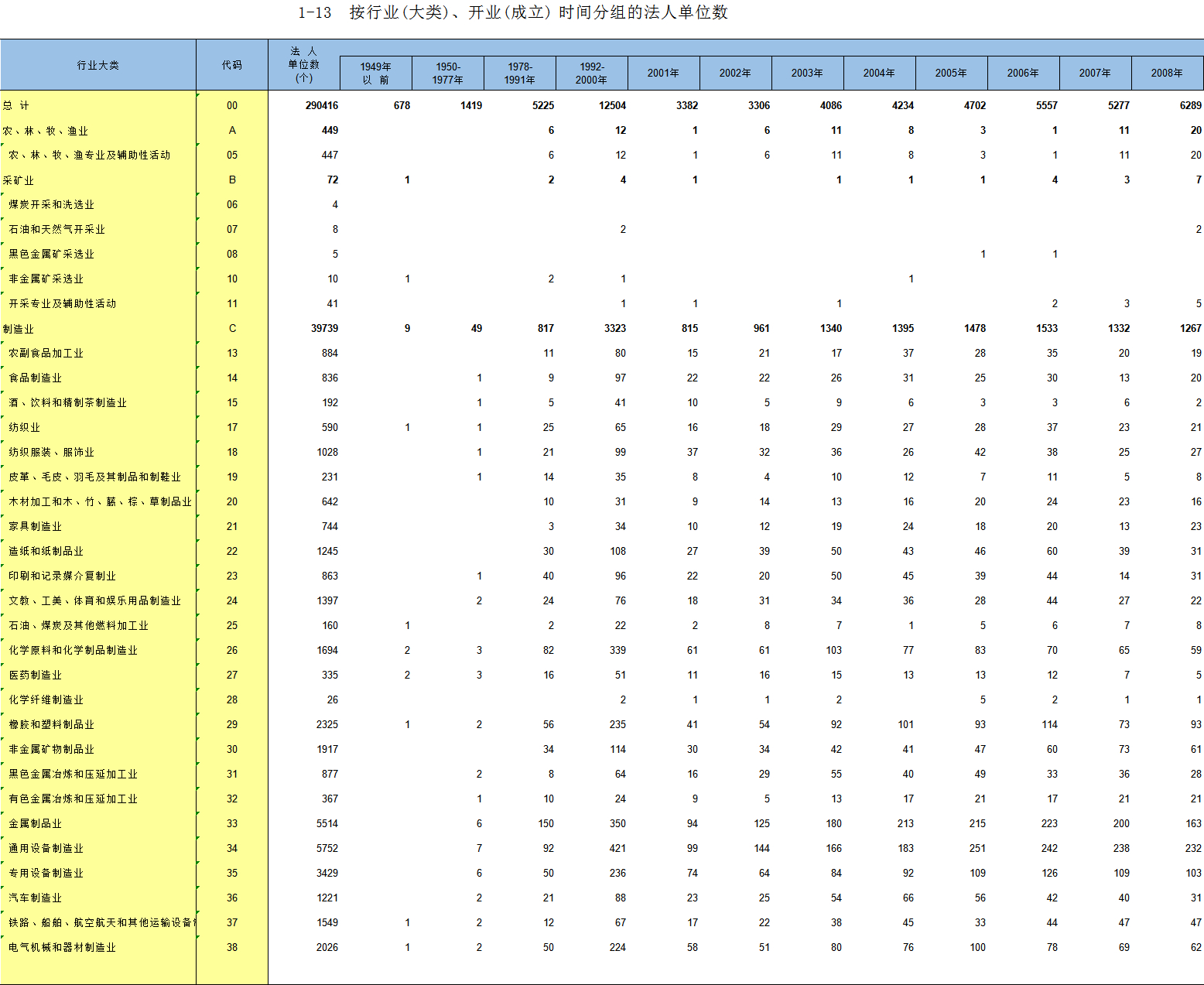Viewport: 1204px width, 985px height.
Task: Select the 采矿业 row label
Action: 19,180
